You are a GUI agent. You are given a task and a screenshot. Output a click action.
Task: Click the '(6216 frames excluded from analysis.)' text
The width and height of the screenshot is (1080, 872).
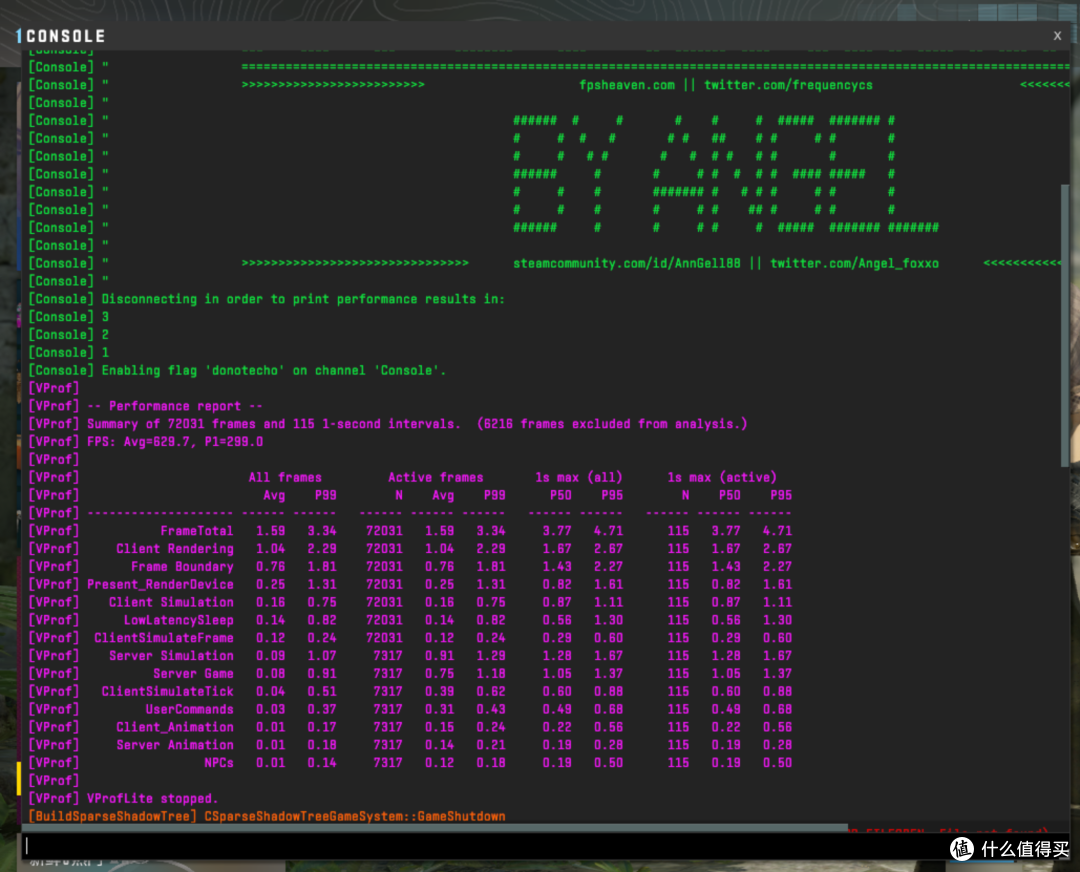pos(612,424)
